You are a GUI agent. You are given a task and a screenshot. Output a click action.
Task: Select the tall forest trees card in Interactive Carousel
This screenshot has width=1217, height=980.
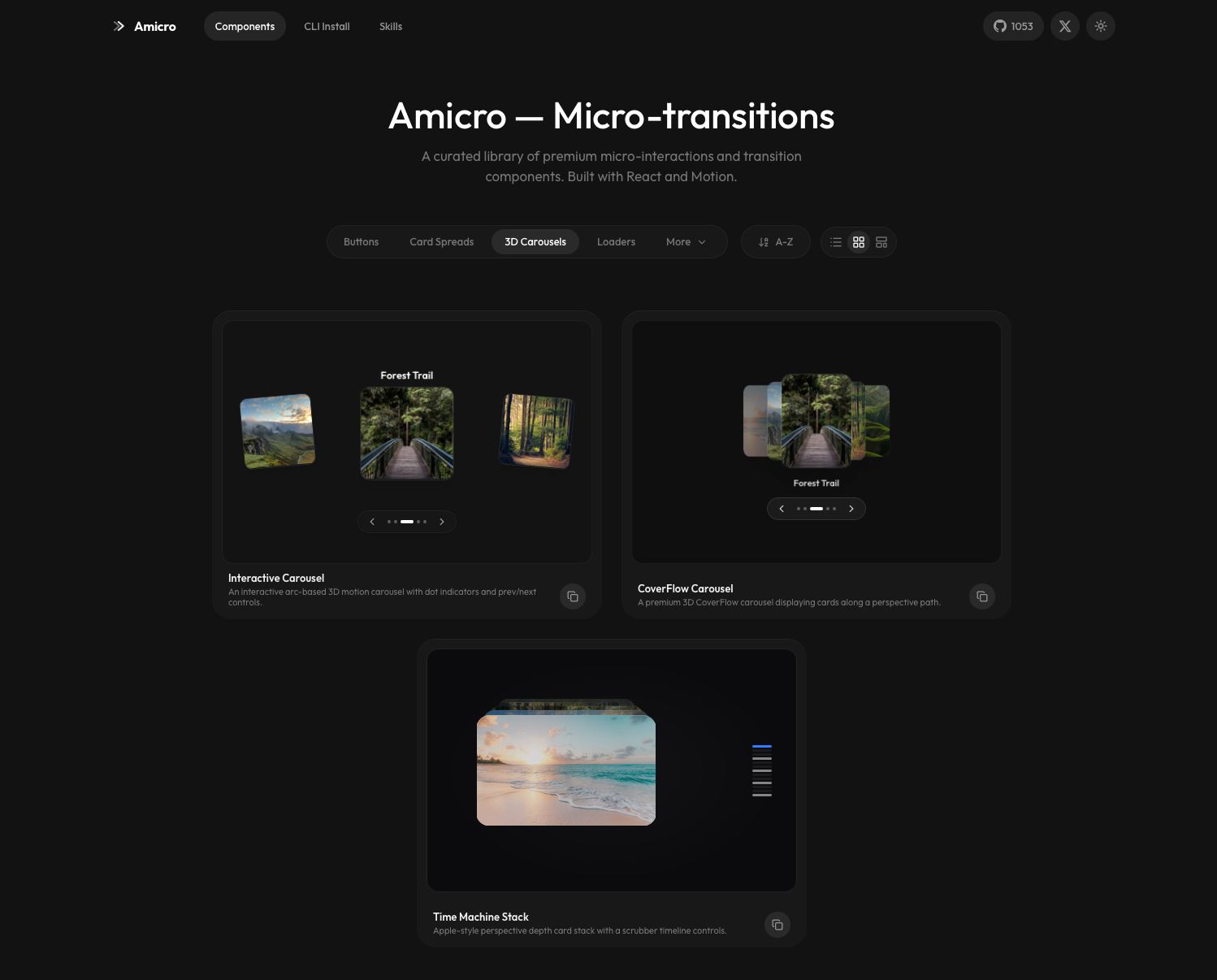pos(536,431)
